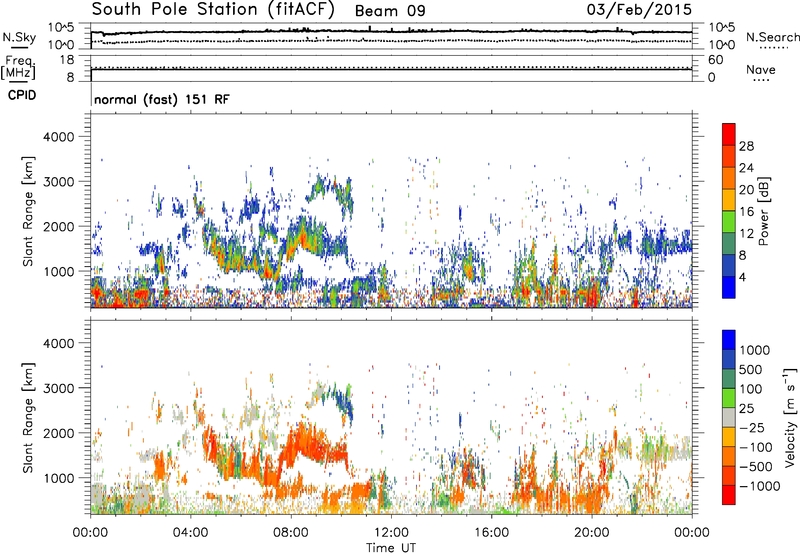Click the '12' label on Power color bar
Viewport: 800px width, 554px height.
click(x=746, y=234)
